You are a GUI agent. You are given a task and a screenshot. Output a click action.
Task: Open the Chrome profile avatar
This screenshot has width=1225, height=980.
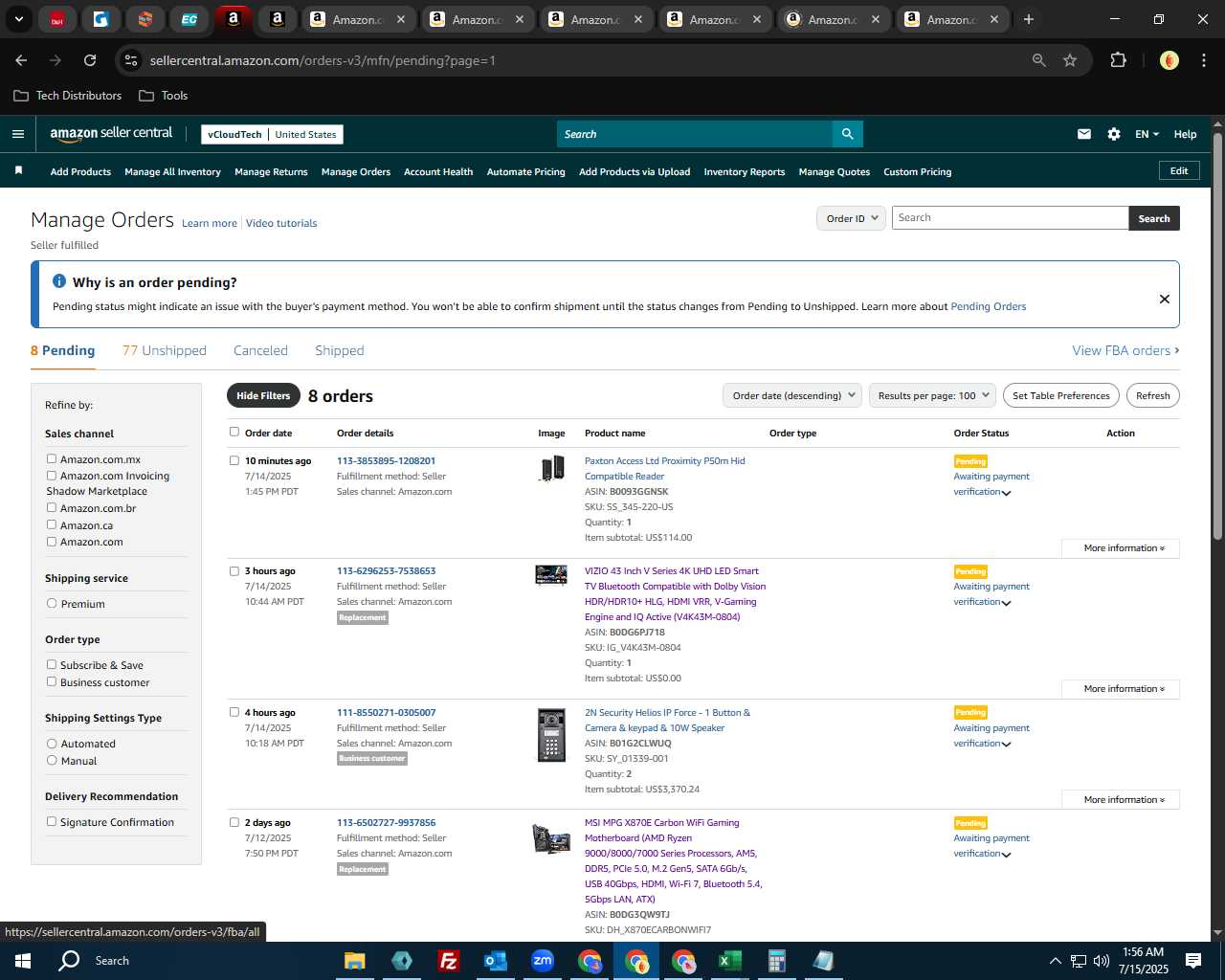coord(1169,60)
